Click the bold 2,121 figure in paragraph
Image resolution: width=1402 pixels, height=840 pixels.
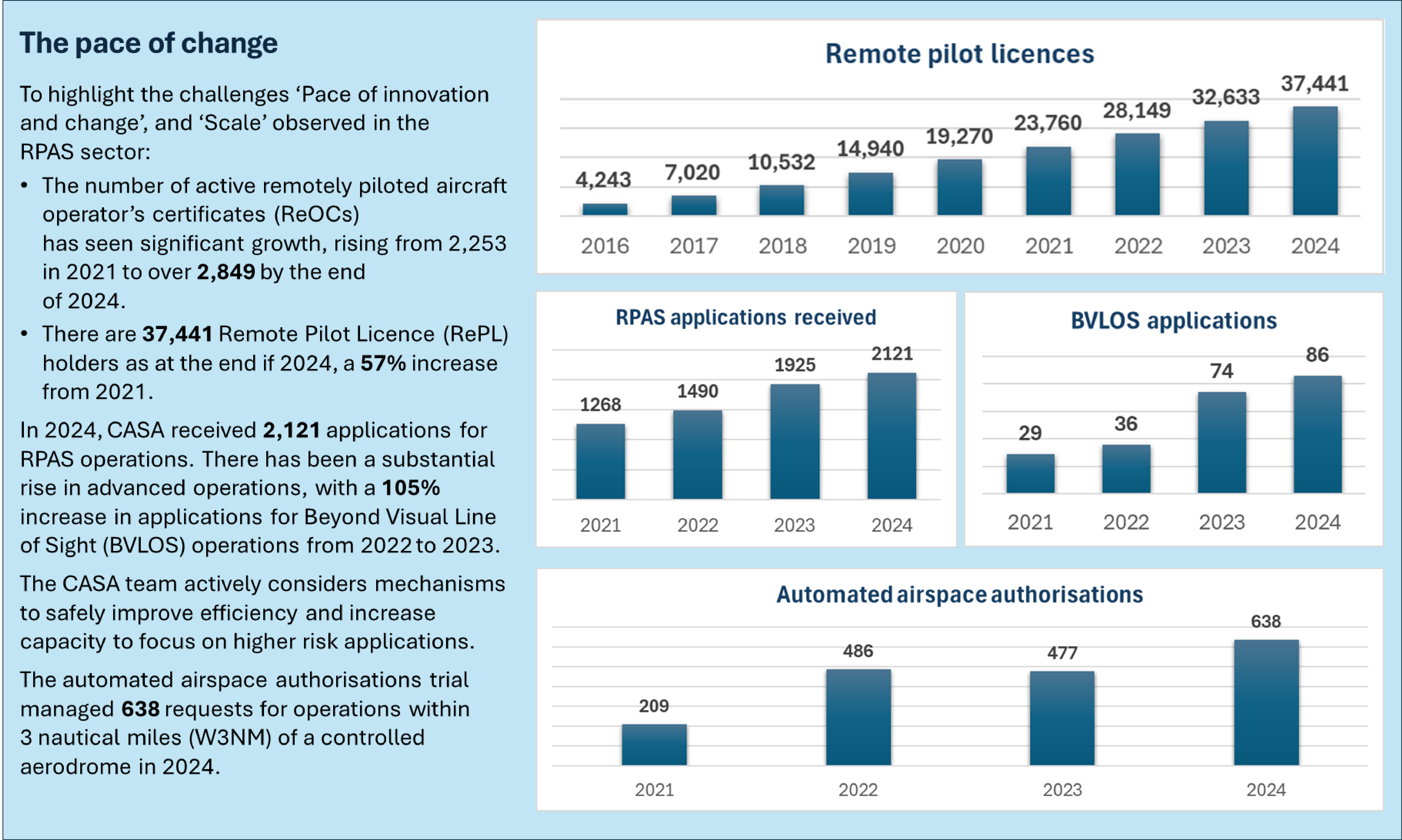point(292,430)
